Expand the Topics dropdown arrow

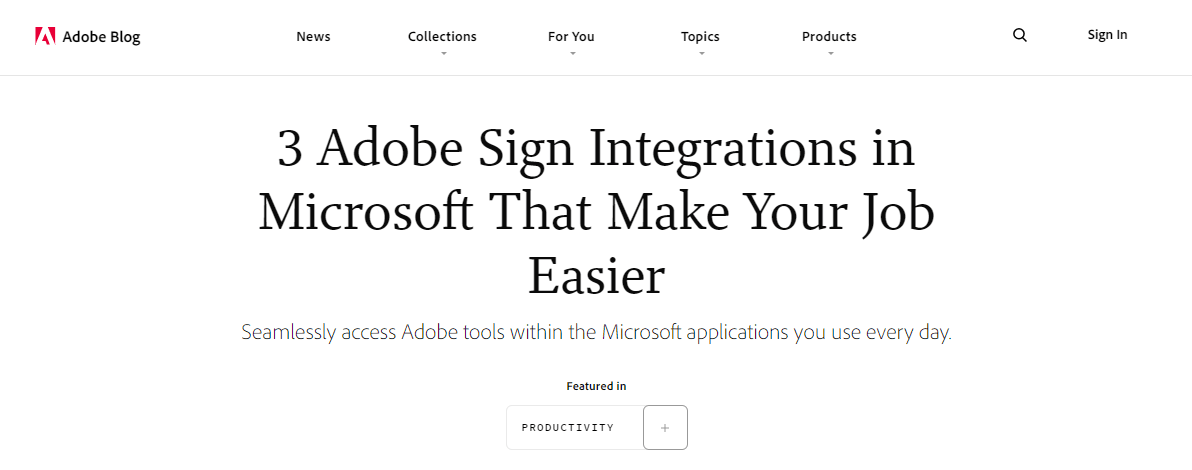702,53
